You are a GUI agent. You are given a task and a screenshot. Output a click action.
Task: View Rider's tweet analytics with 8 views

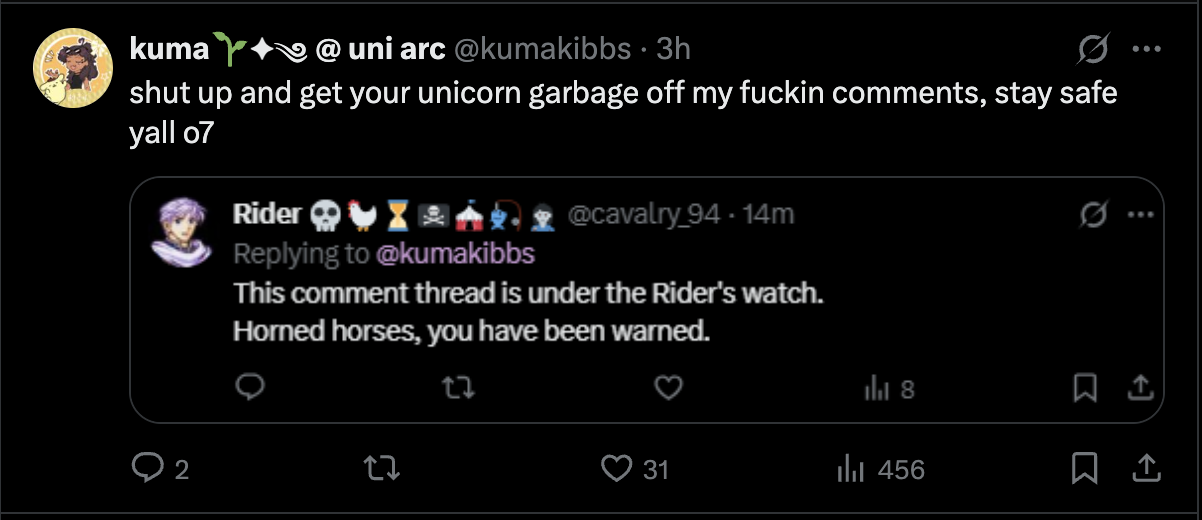click(877, 387)
